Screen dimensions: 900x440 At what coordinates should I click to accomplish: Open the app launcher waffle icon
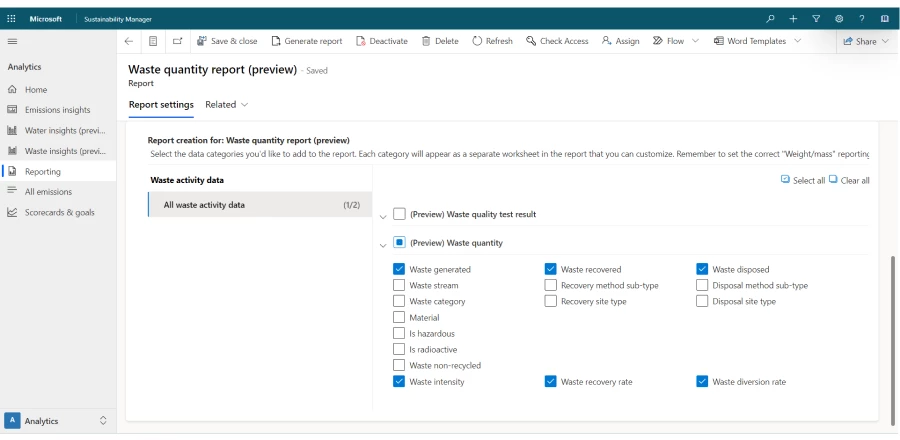12,18
